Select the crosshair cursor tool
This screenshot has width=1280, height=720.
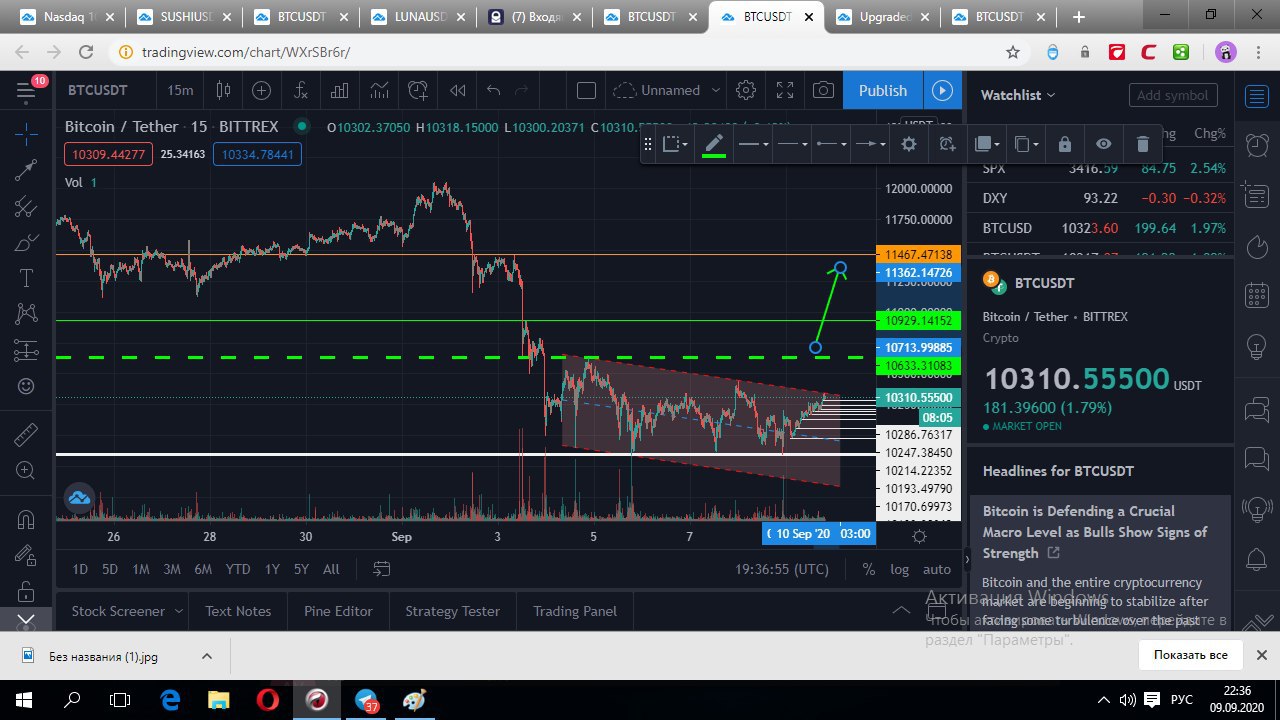tap(26, 133)
